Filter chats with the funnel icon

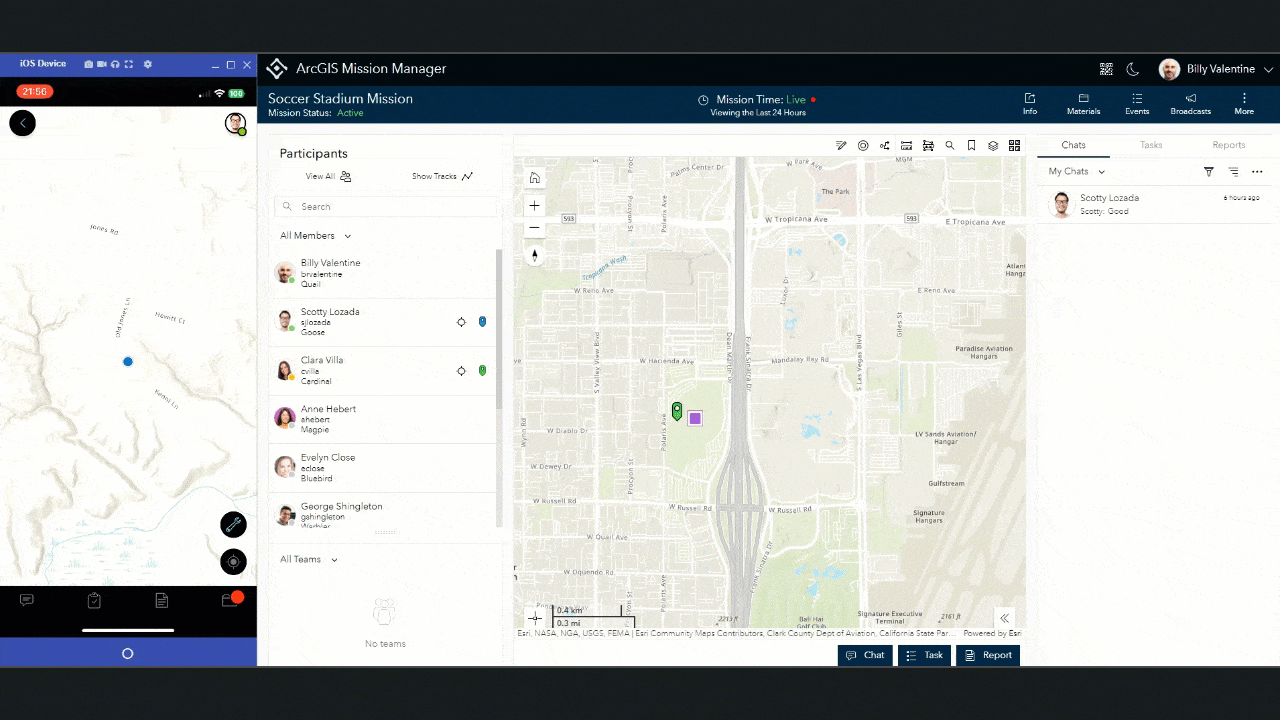click(1209, 172)
